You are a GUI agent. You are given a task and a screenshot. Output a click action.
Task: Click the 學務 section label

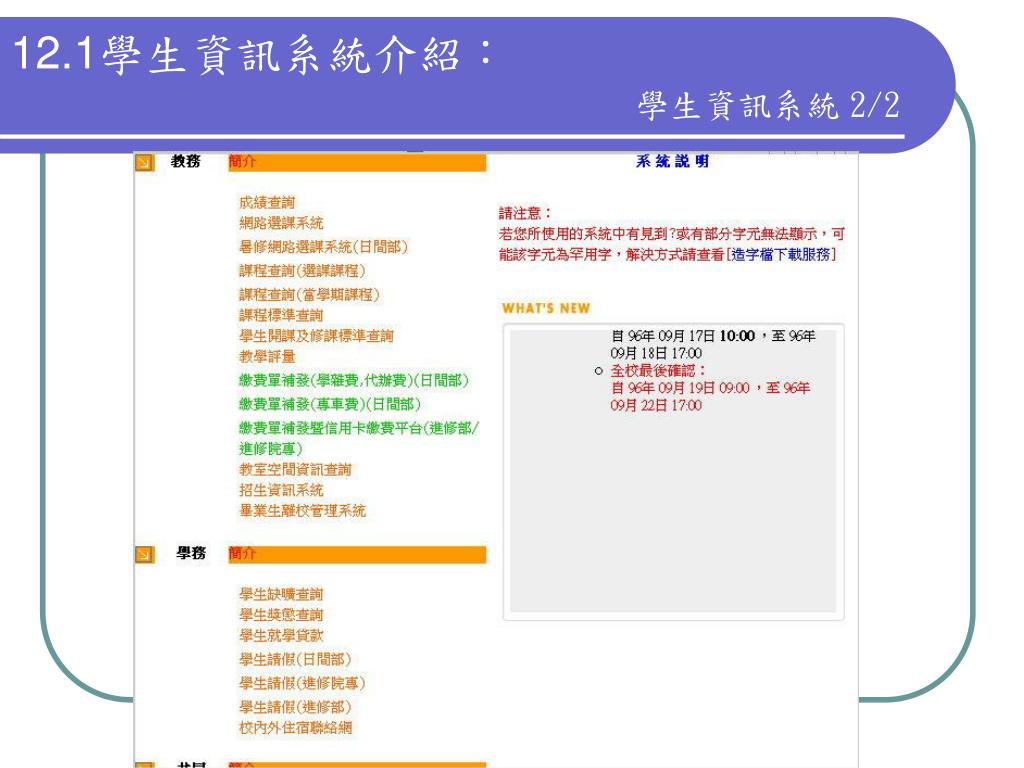click(x=191, y=554)
